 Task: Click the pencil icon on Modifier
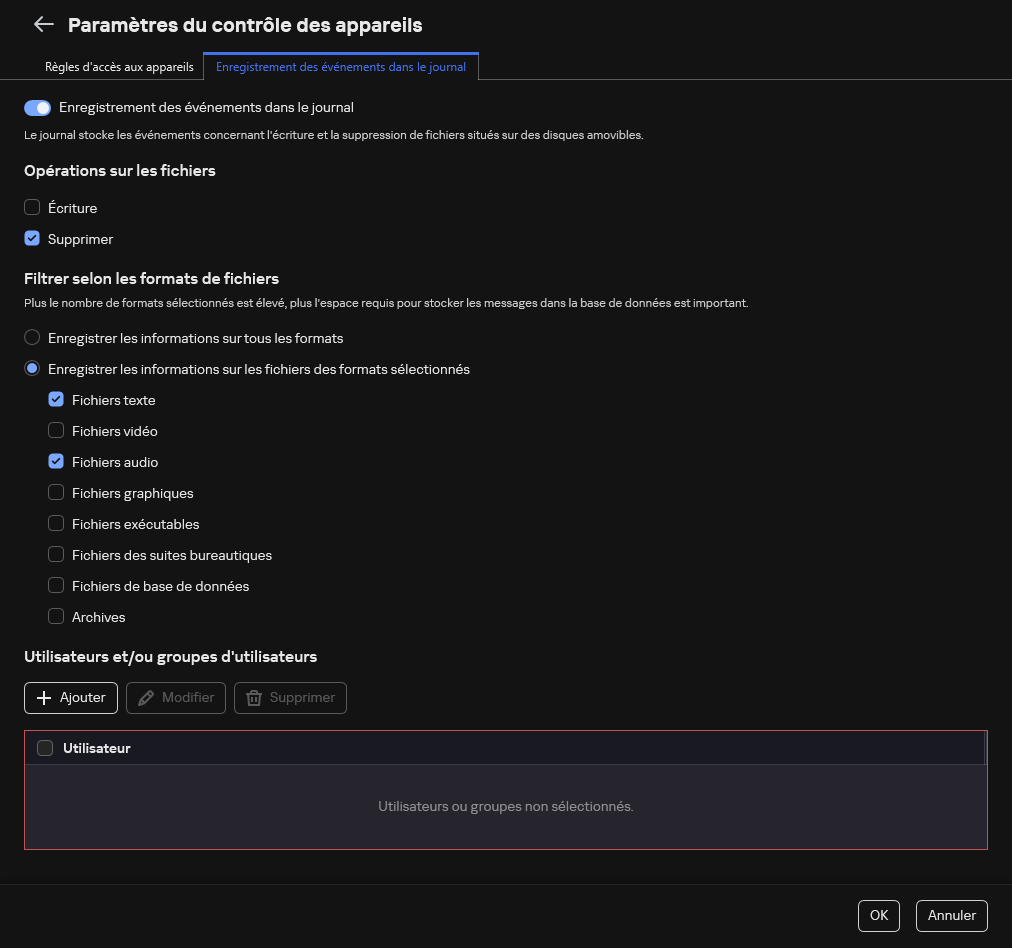coord(144,697)
